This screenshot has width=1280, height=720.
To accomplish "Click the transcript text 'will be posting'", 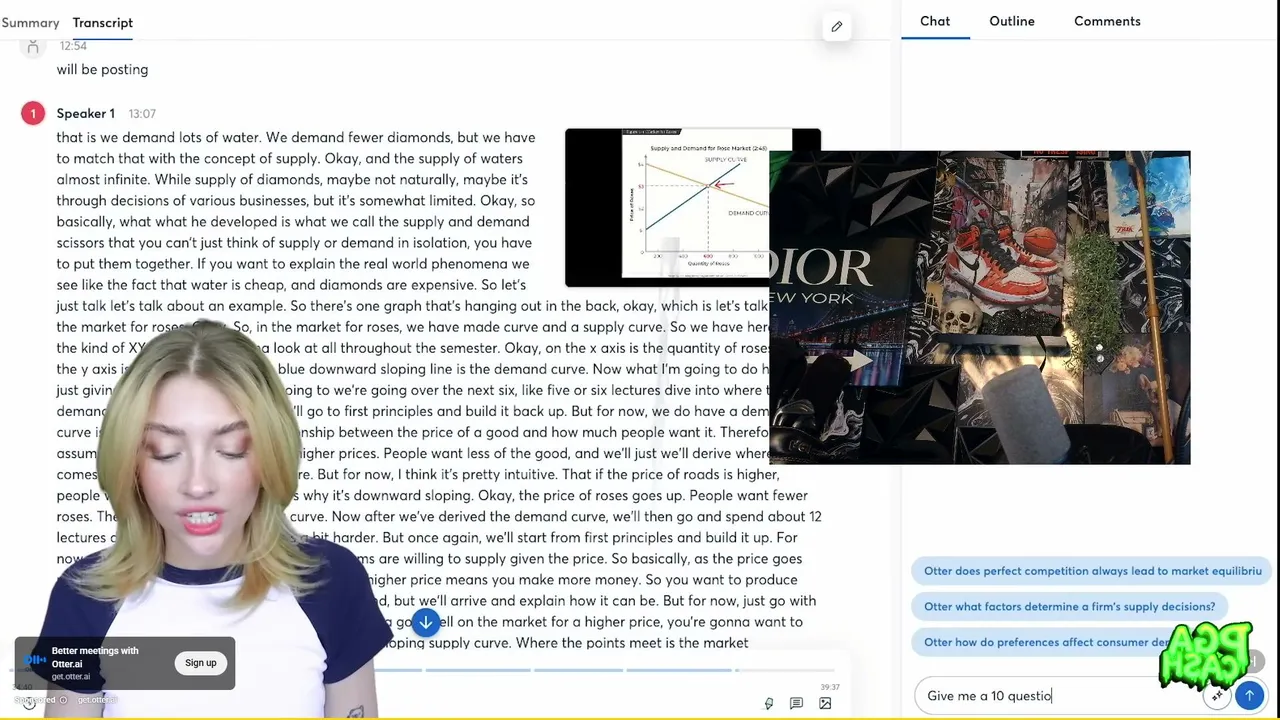I will click(102, 69).
